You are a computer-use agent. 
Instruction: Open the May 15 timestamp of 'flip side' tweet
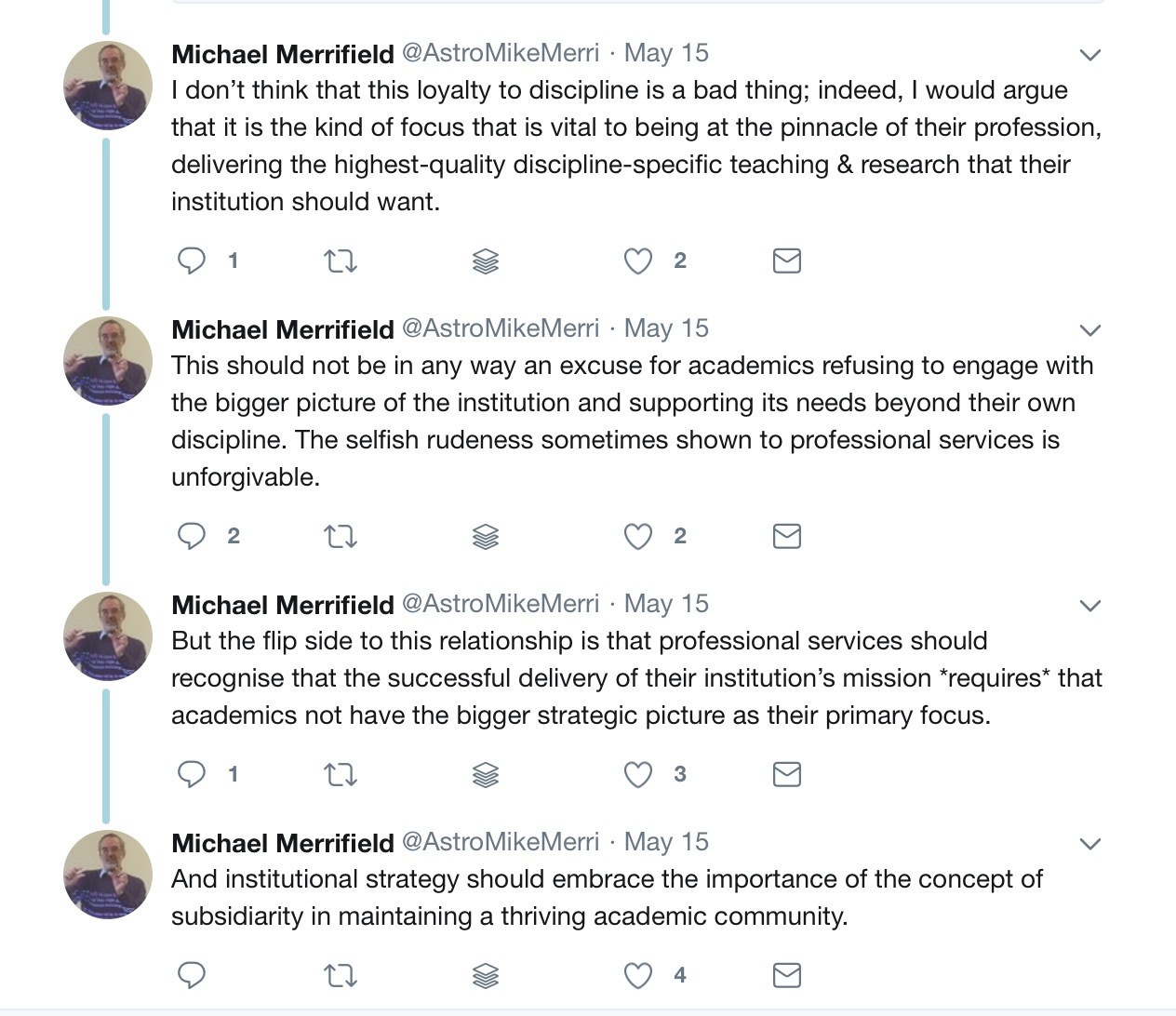(x=666, y=604)
